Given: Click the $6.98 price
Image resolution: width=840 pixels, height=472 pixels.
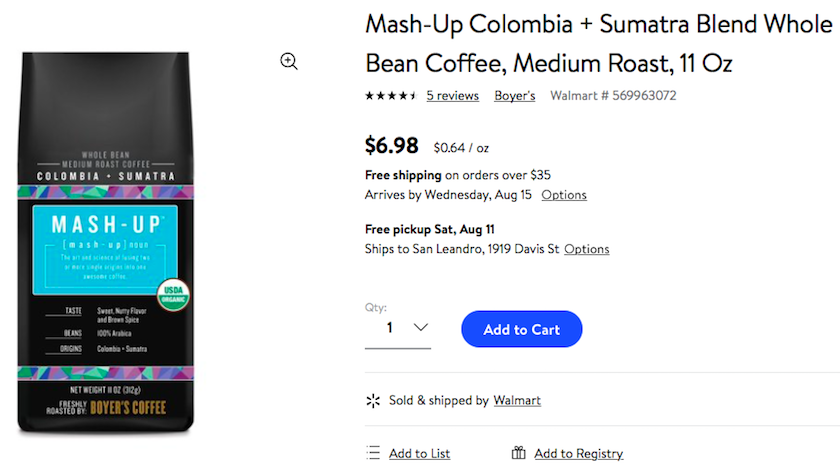Looking at the screenshot, I should point(392,146).
